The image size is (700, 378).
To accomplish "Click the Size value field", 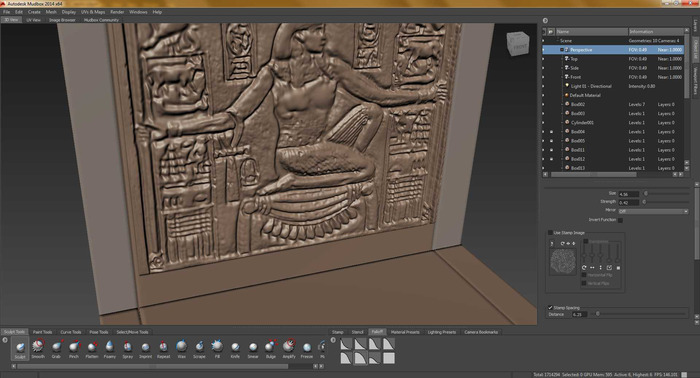I will [x=629, y=194].
